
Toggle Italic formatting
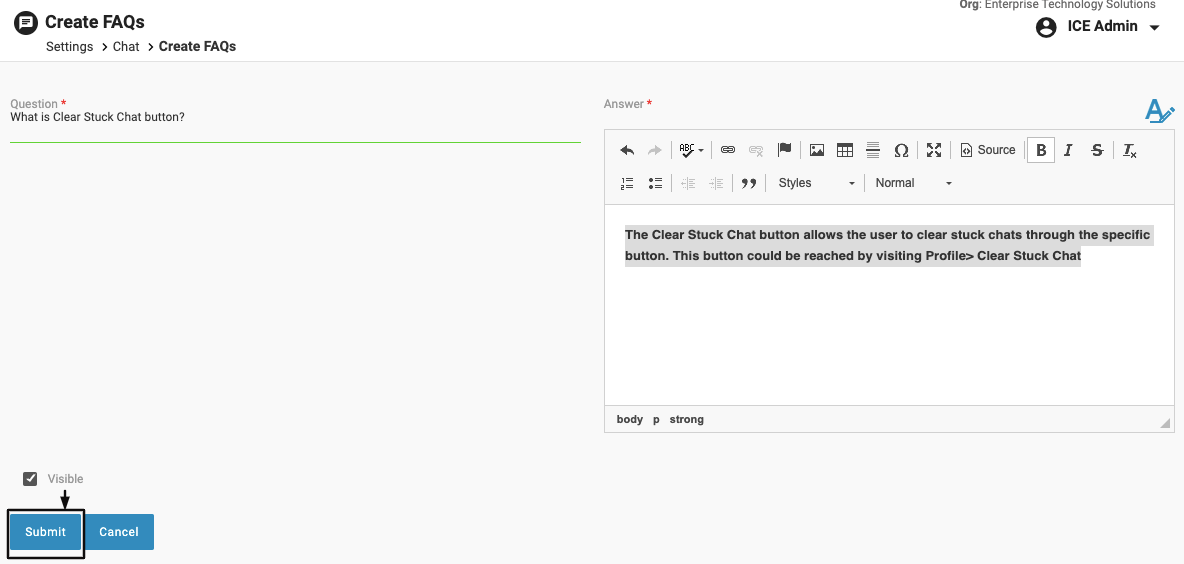(1068, 150)
